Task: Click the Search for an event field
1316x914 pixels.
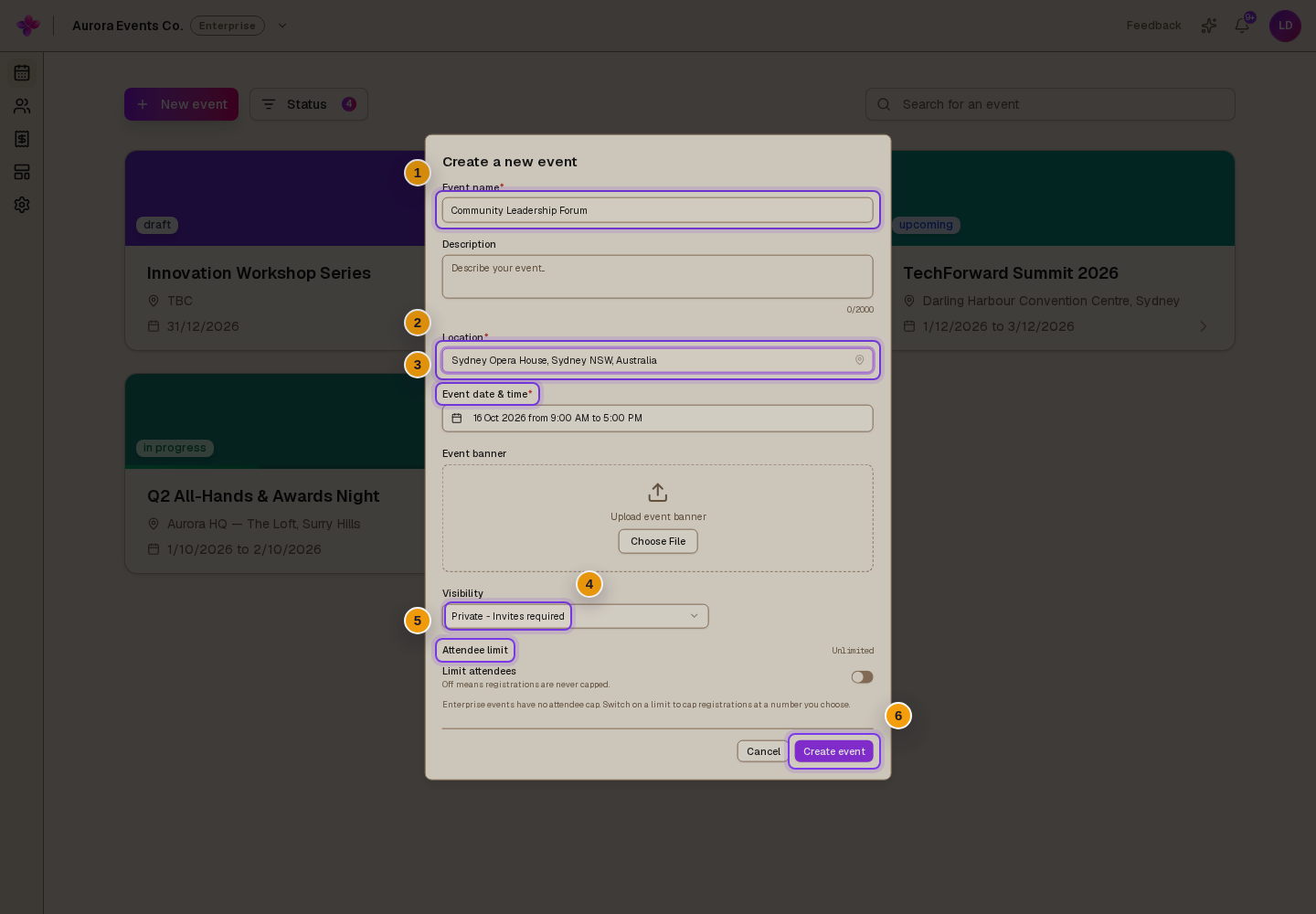Action: (x=1050, y=104)
